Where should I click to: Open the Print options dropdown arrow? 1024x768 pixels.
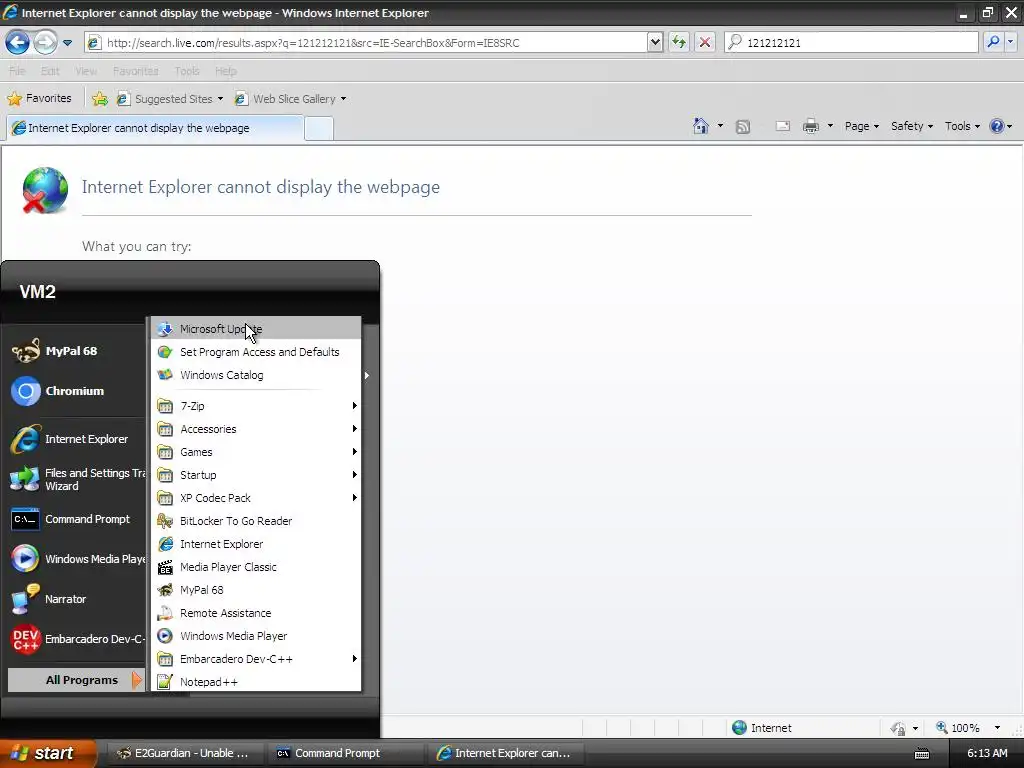[830, 126]
